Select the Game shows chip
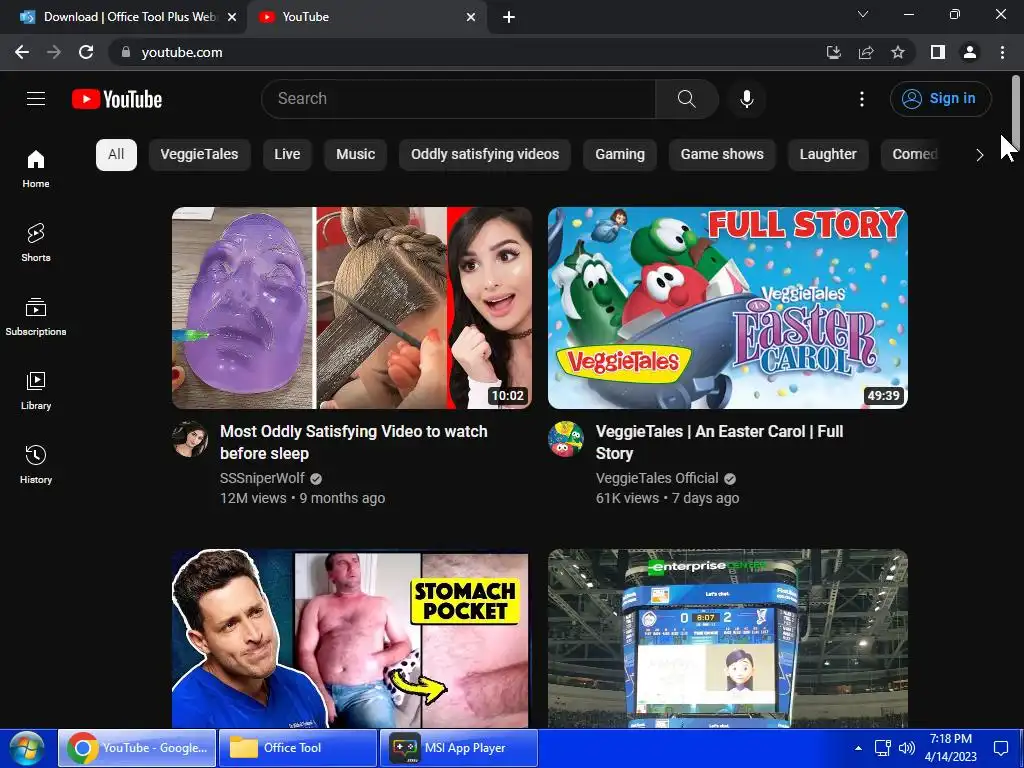1024x768 pixels. click(x=722, y=155)
